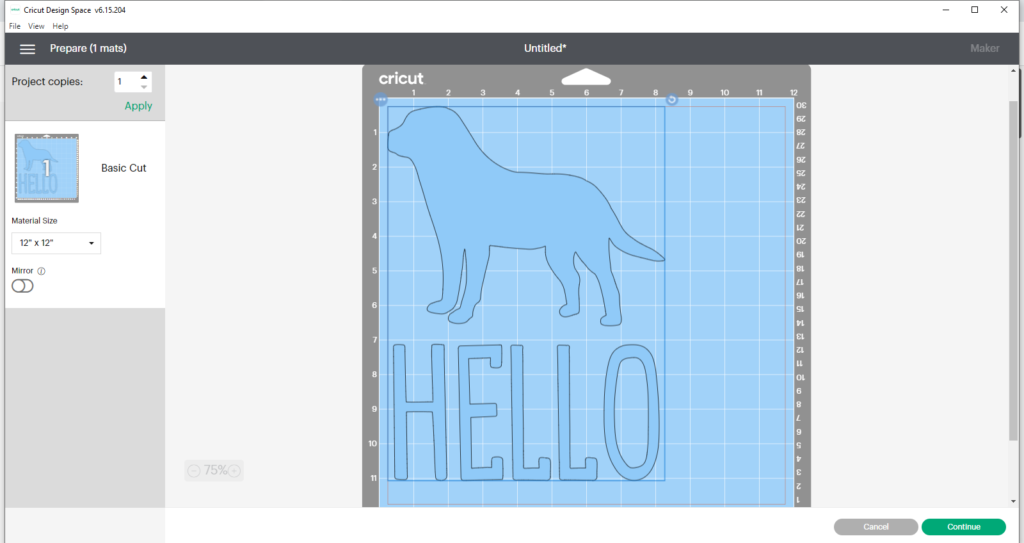Viewport: 1024px width, 543px height.
Task: Click the Prepare (1 mats) heading
Action: [x=88, y=48]
